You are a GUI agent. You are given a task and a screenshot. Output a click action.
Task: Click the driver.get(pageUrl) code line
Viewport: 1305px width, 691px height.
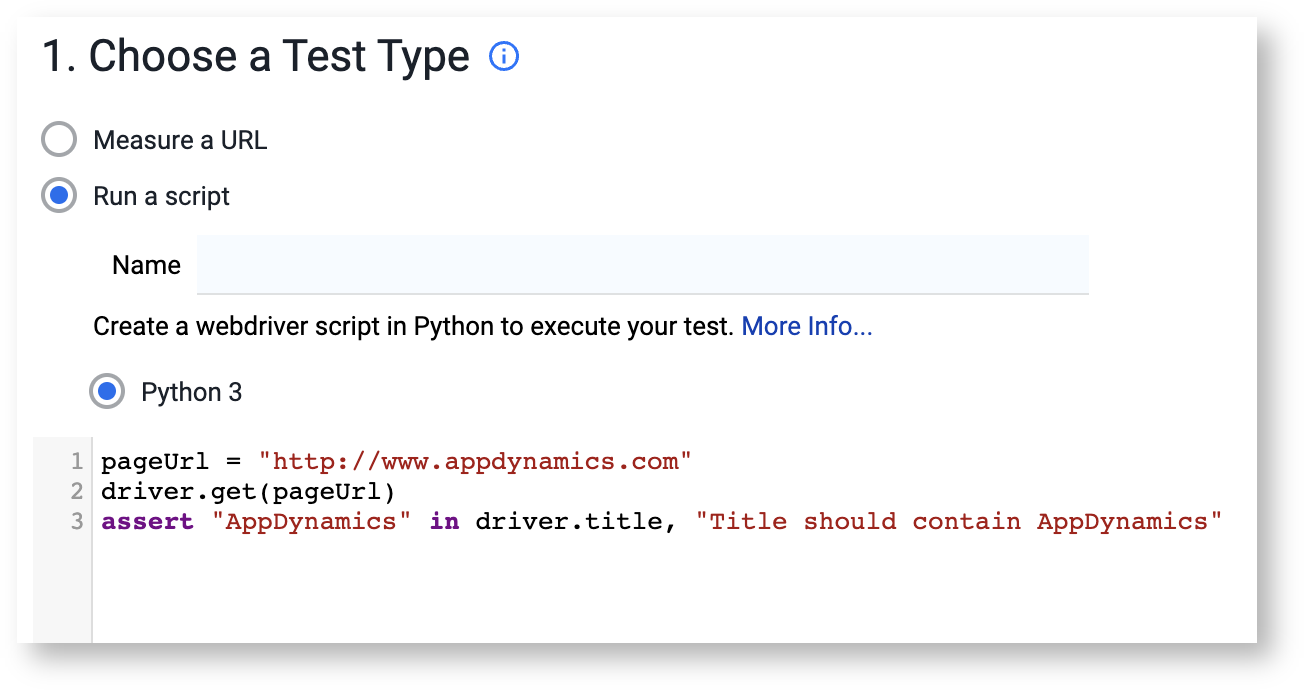pos(248,492)
